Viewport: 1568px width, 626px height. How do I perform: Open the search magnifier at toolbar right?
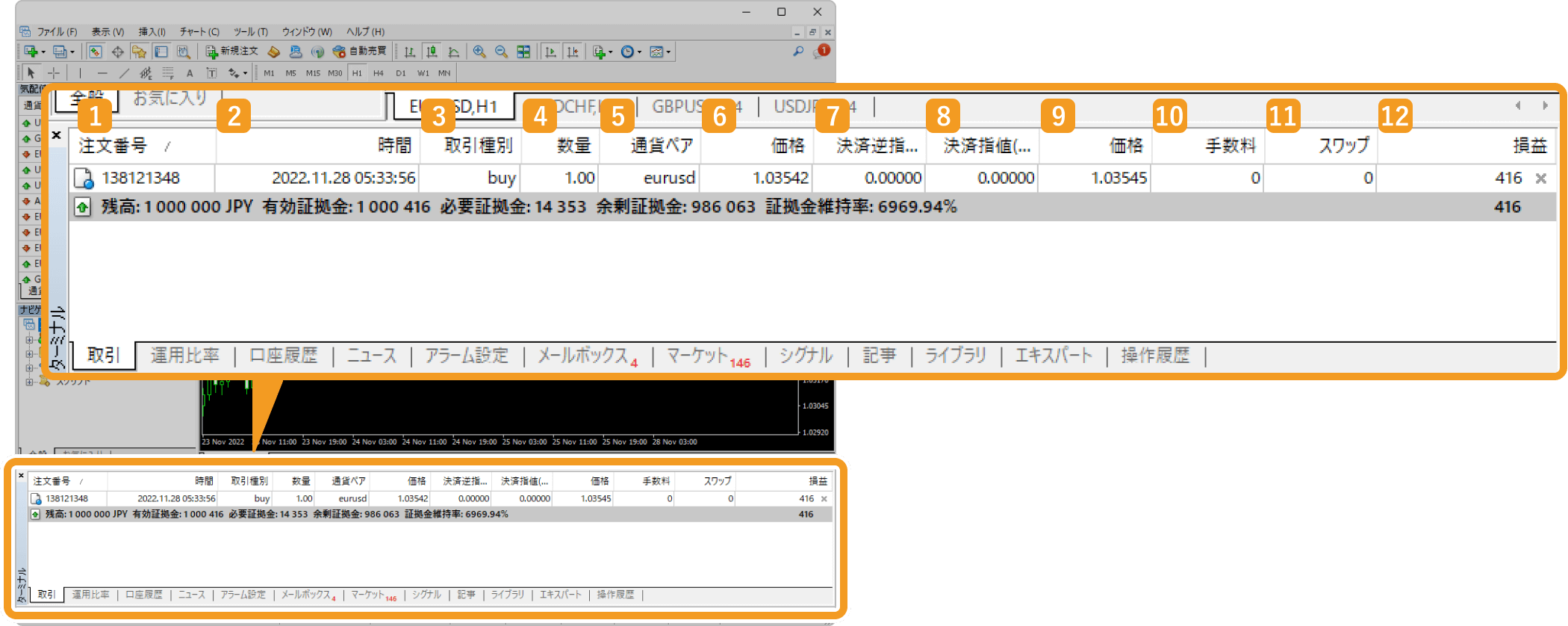coord(798,52)
